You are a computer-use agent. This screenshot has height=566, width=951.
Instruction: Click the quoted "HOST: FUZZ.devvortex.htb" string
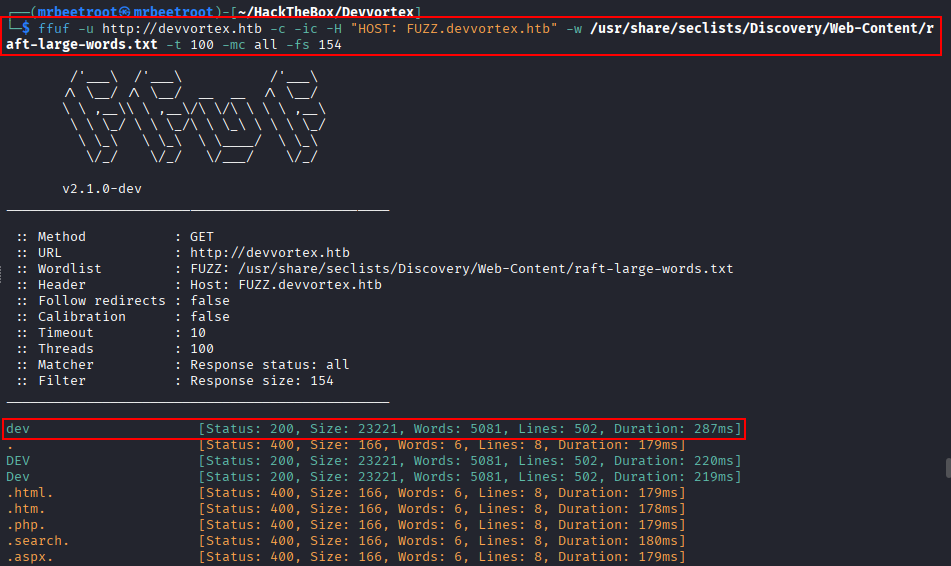click(454, 29)
